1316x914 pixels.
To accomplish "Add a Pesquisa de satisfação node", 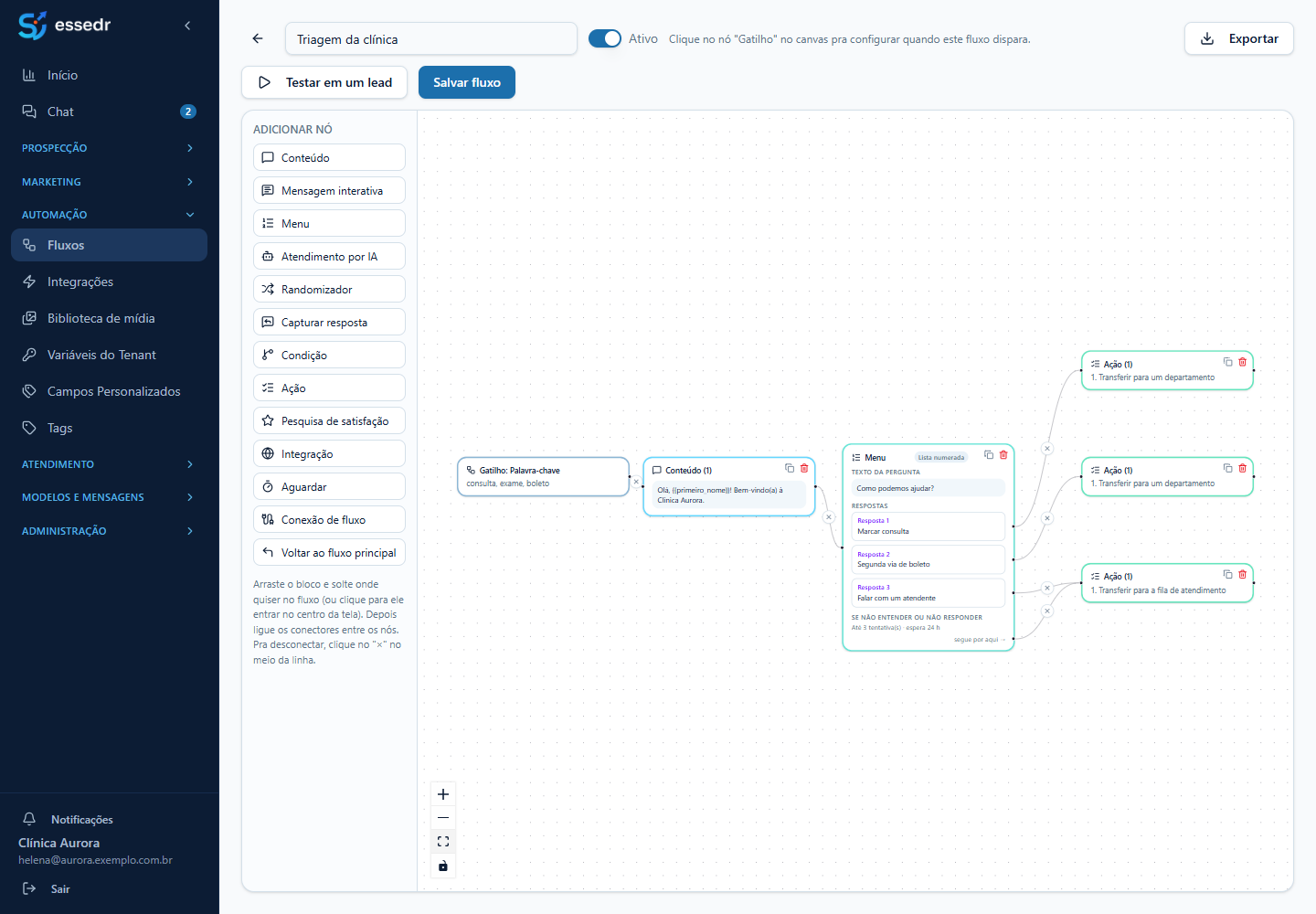I will pyautogui.click(x=329, y=420).
